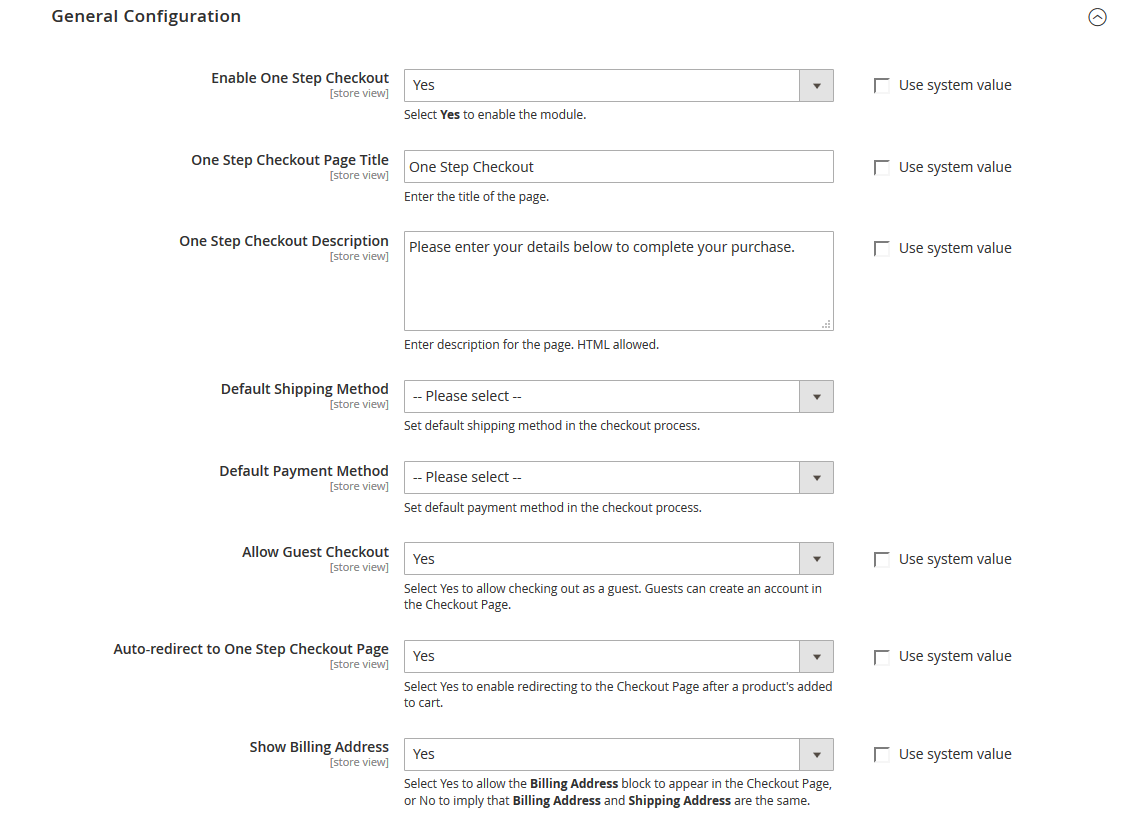Click the One Step Checkout Page Title field
Screen dimensions: 1122x820
coord(618,167)
